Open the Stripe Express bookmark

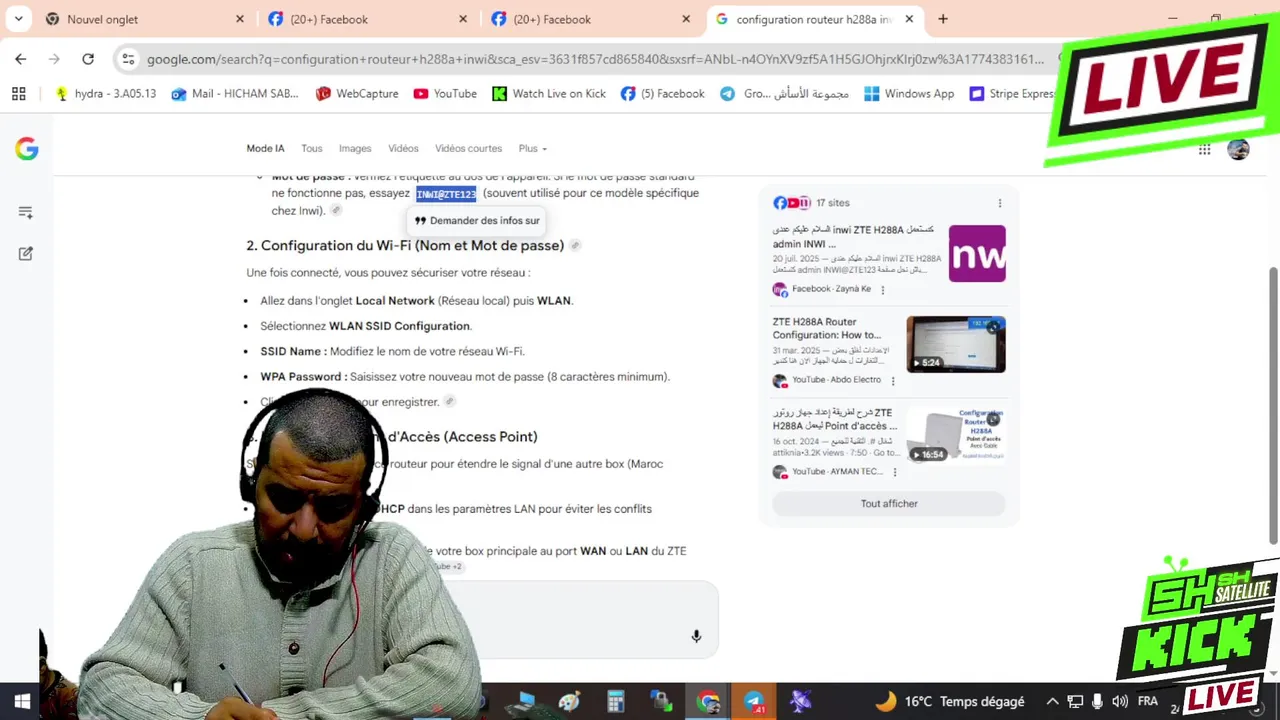[1012, 93]
